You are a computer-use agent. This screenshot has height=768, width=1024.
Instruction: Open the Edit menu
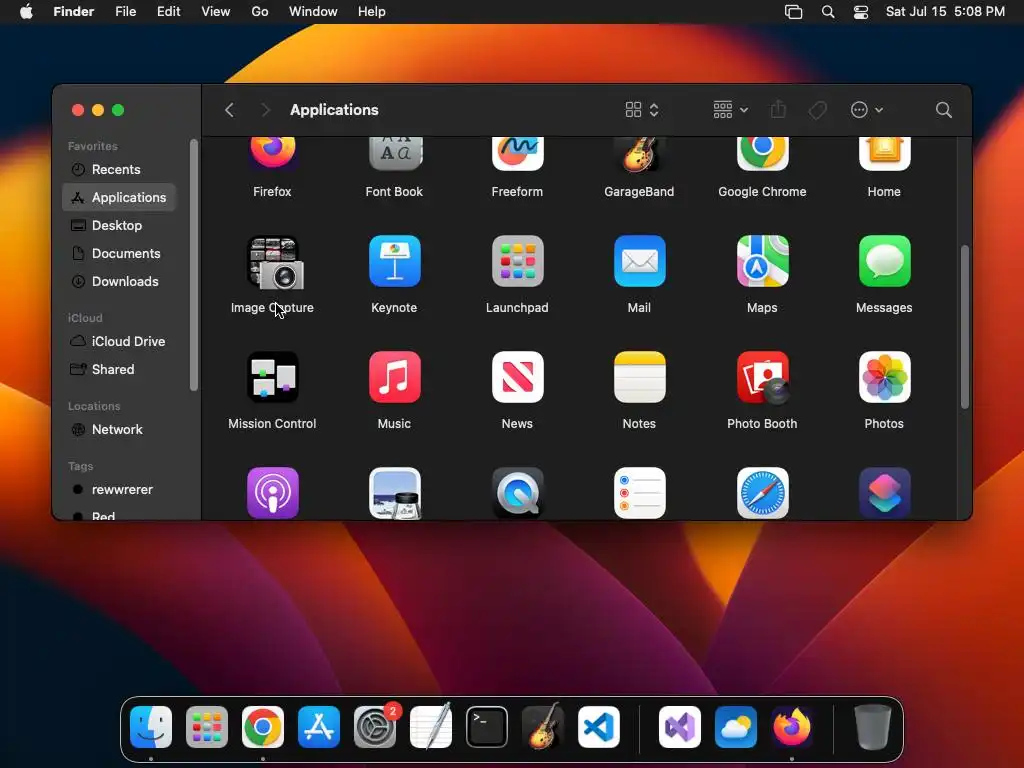point(168,12)
